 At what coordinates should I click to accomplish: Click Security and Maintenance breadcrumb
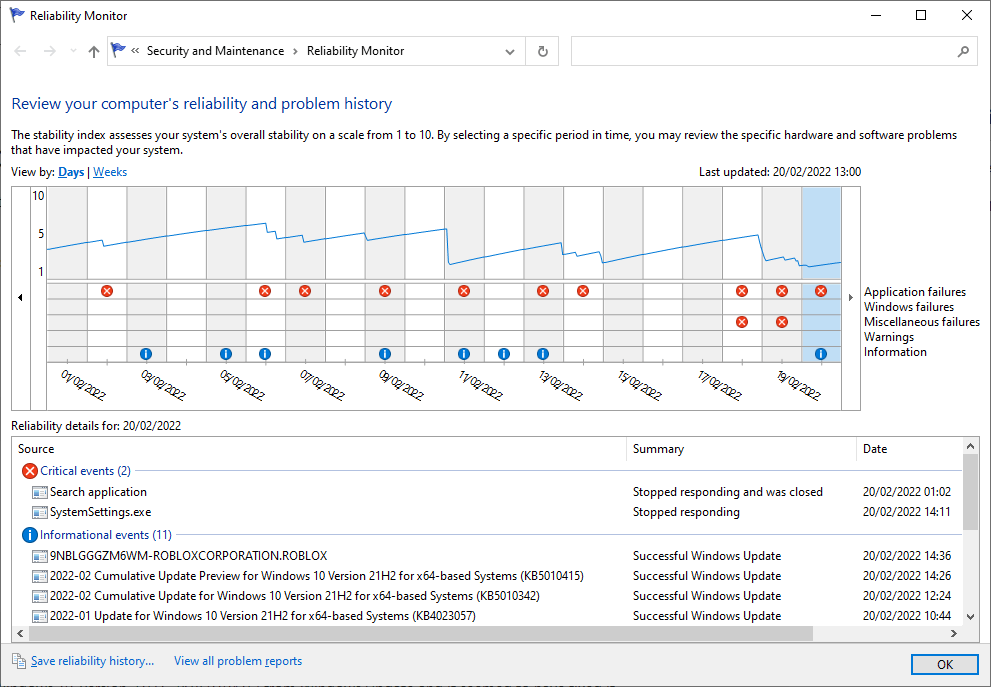pyautogui.click(x=216, y=51)
